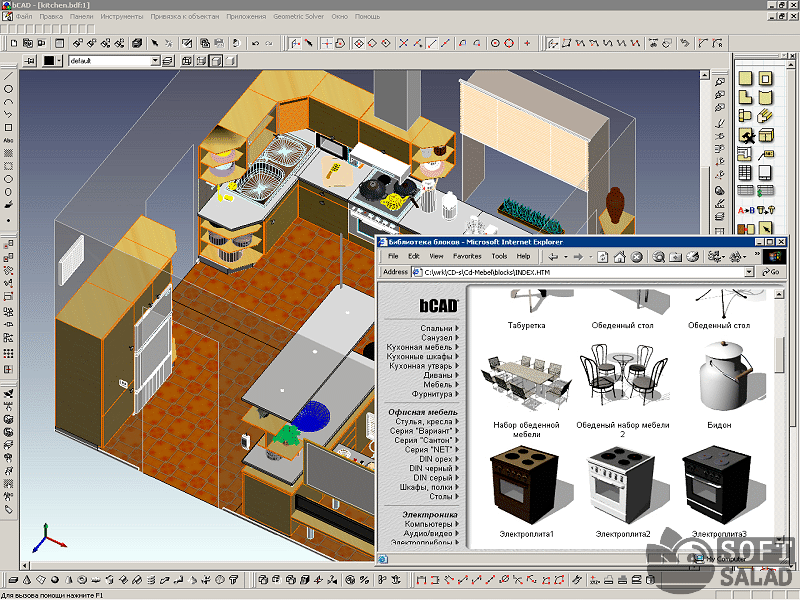This screenshot has height=600, width=800.
Task: Toggle the shaded-with-edges view mode button
Action: (216, 61)
